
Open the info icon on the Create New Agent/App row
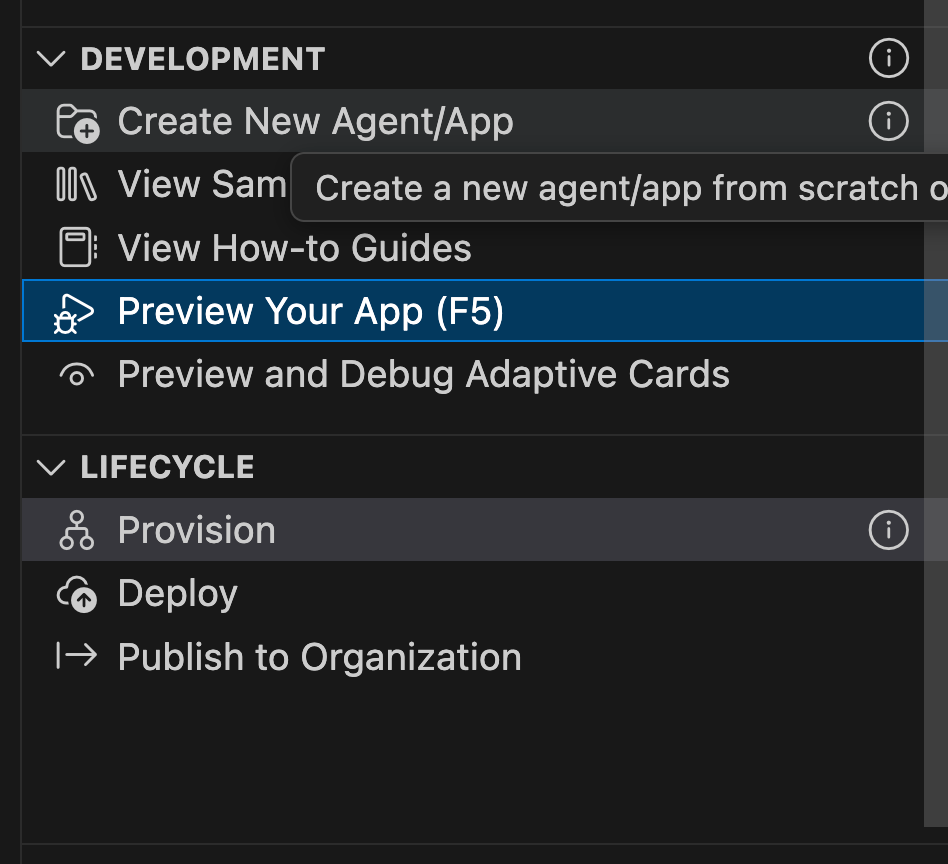pyautogui.click(x=888, y=122)
